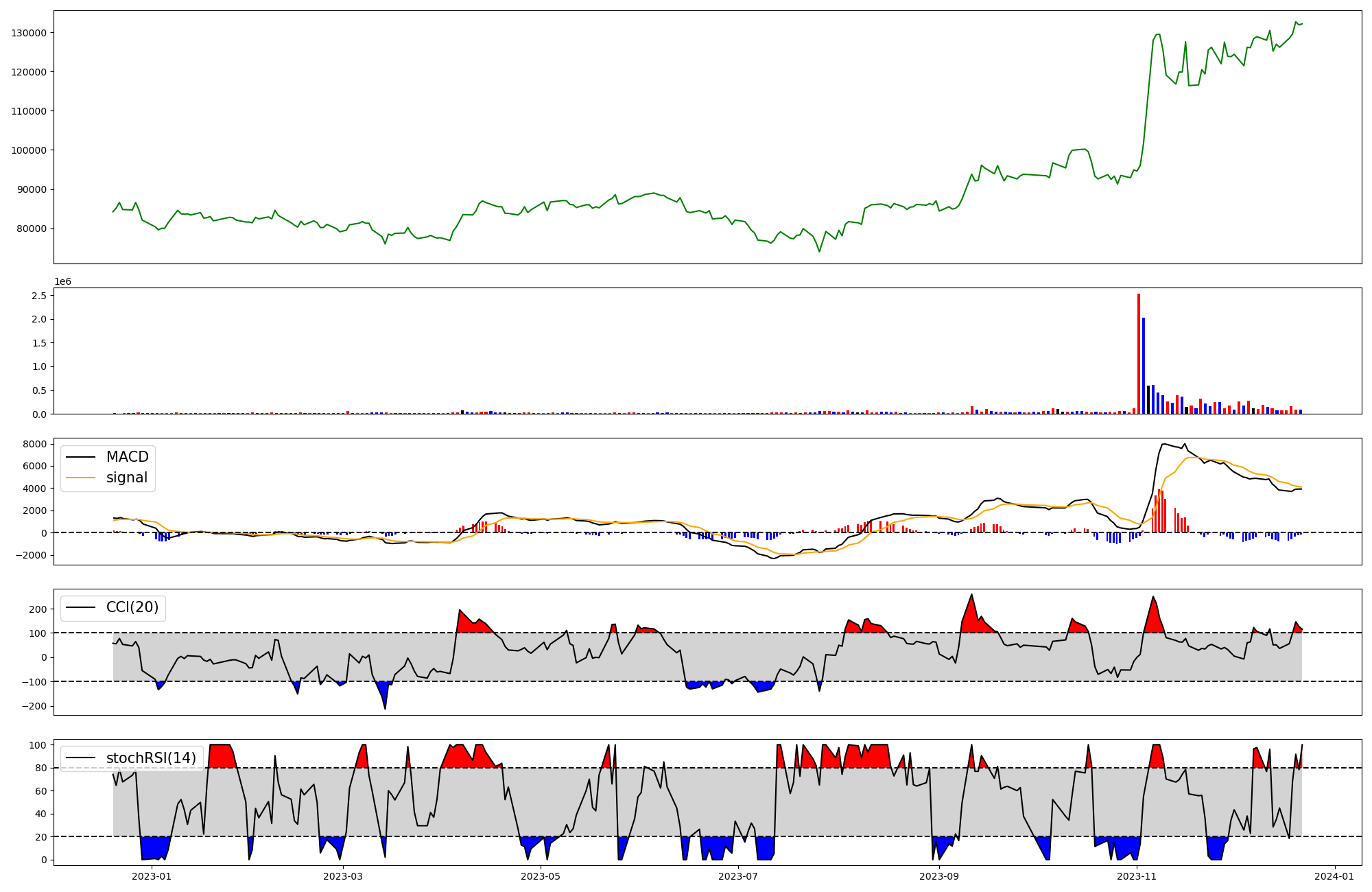Screen dimensions: 1372x892
Task: Click the 2023-05 date tick label
Action: tap(541, 876)
